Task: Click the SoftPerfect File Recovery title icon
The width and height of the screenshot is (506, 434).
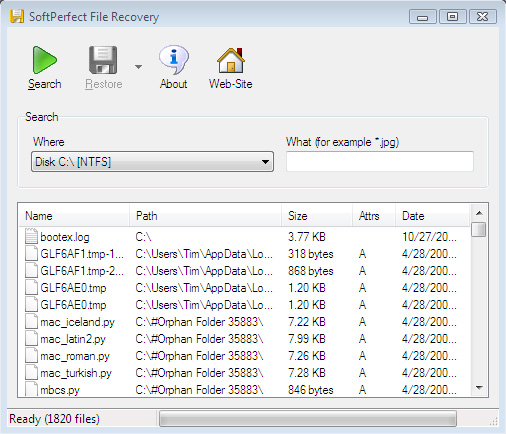Action: [x=17, y=16]
